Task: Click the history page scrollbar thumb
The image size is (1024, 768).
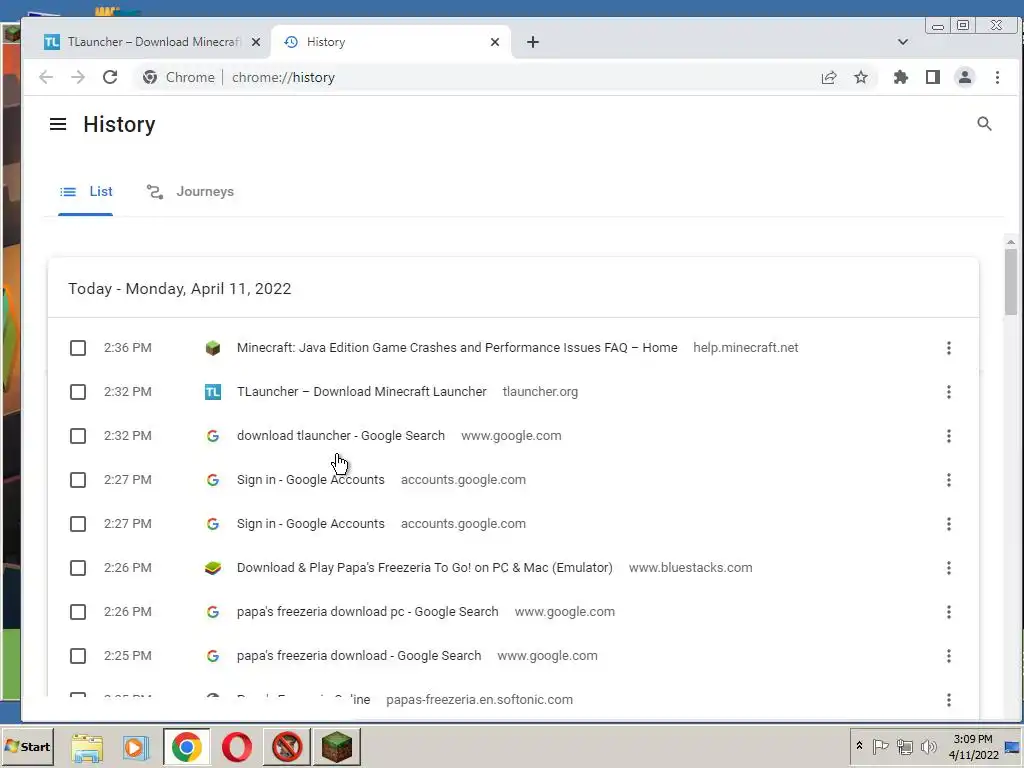Action: click(1011, 282)
